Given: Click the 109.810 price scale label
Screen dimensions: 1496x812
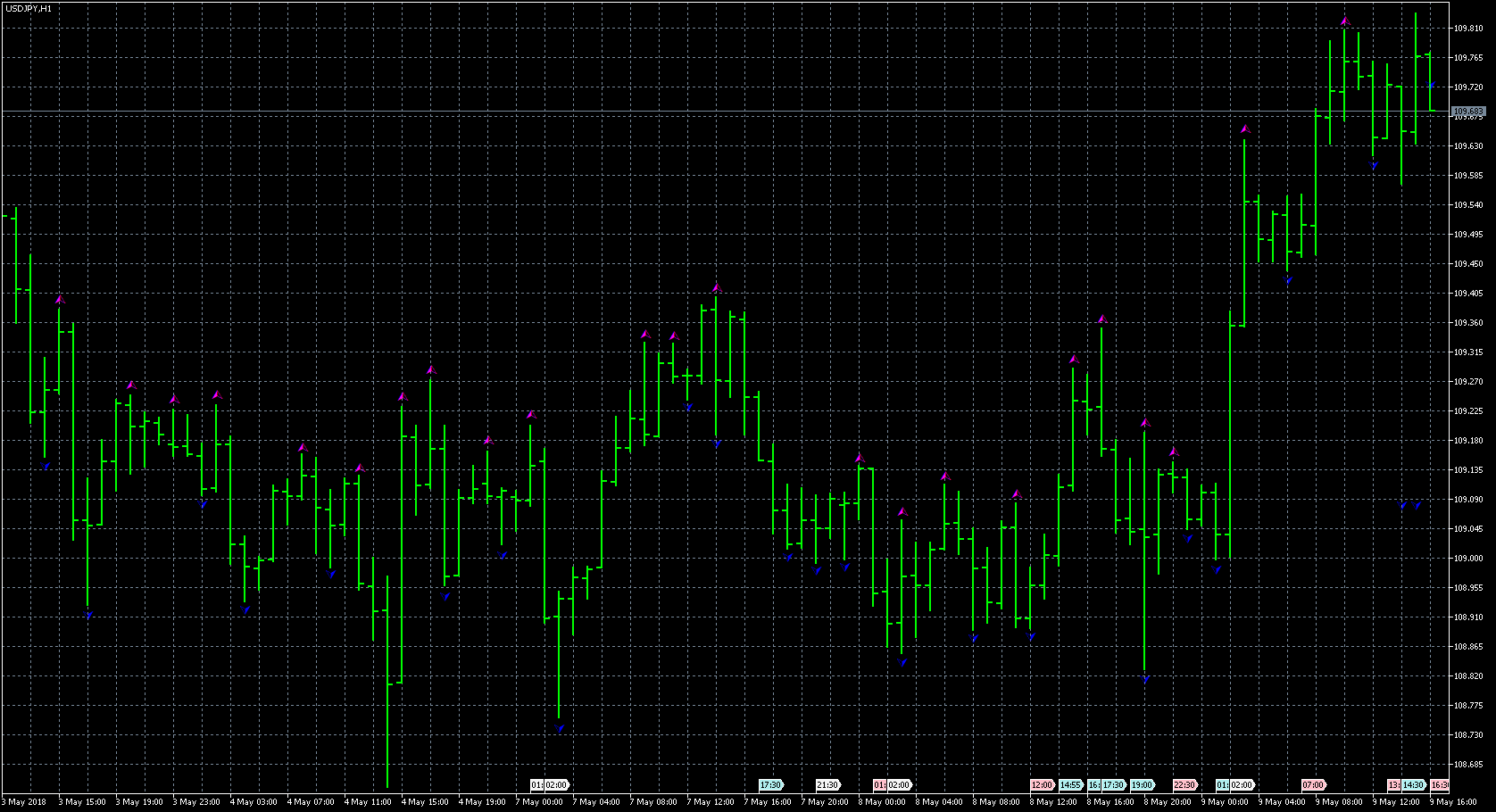Looking at the screenshot, I should click(x=1468, y=29).
